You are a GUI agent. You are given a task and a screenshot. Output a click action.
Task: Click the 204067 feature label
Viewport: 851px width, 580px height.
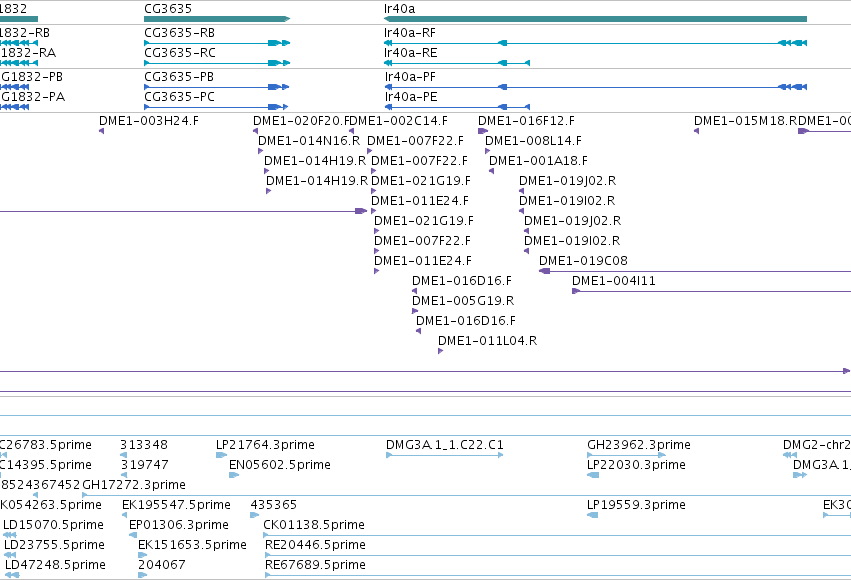(162, 565)
